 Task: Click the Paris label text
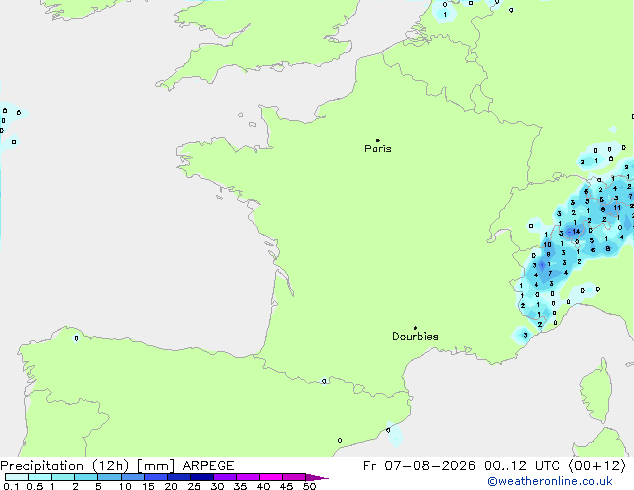click(378, 148)
